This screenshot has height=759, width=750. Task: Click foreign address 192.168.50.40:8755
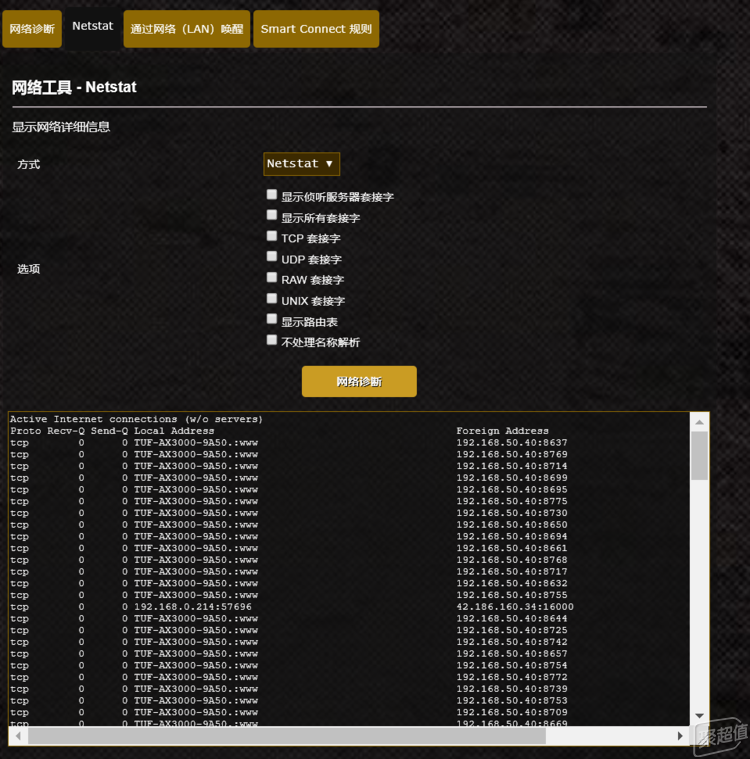(x=512, y=595)
